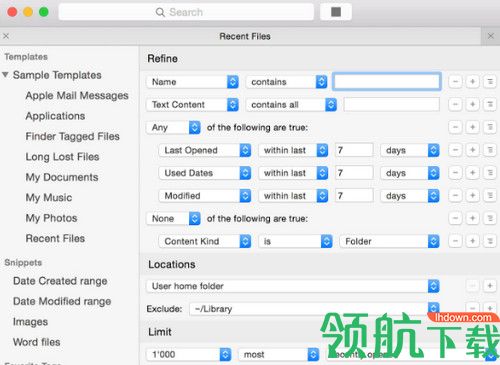Click the Text Content value field
The width and height of the screenshot is (500, 365).
pos(392,105)
